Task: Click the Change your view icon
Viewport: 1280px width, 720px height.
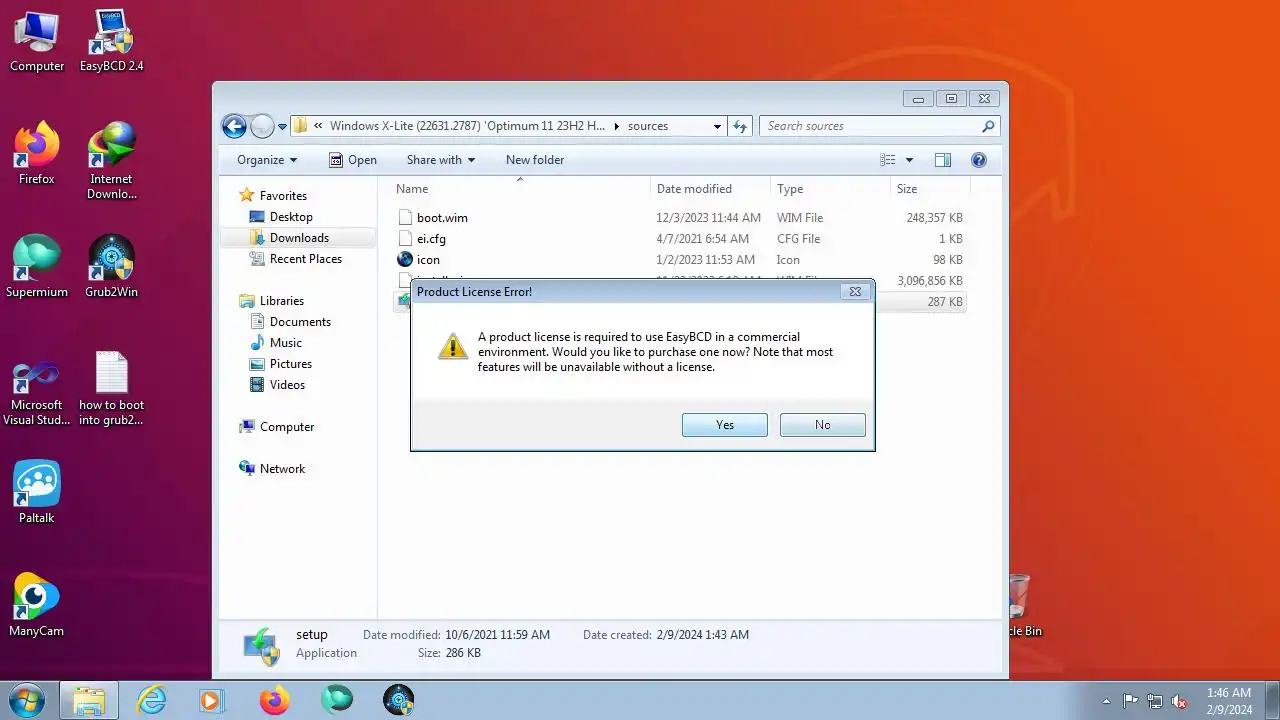Action: [888, 160]
